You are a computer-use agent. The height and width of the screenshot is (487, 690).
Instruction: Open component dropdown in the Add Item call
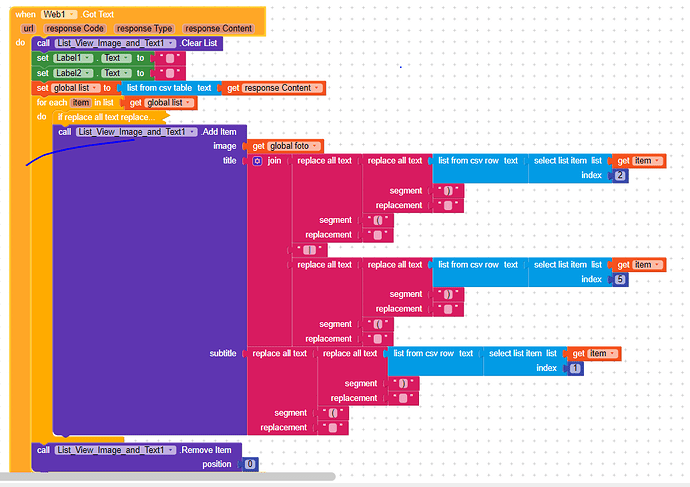pyautogui.click(x=192, y=132)
